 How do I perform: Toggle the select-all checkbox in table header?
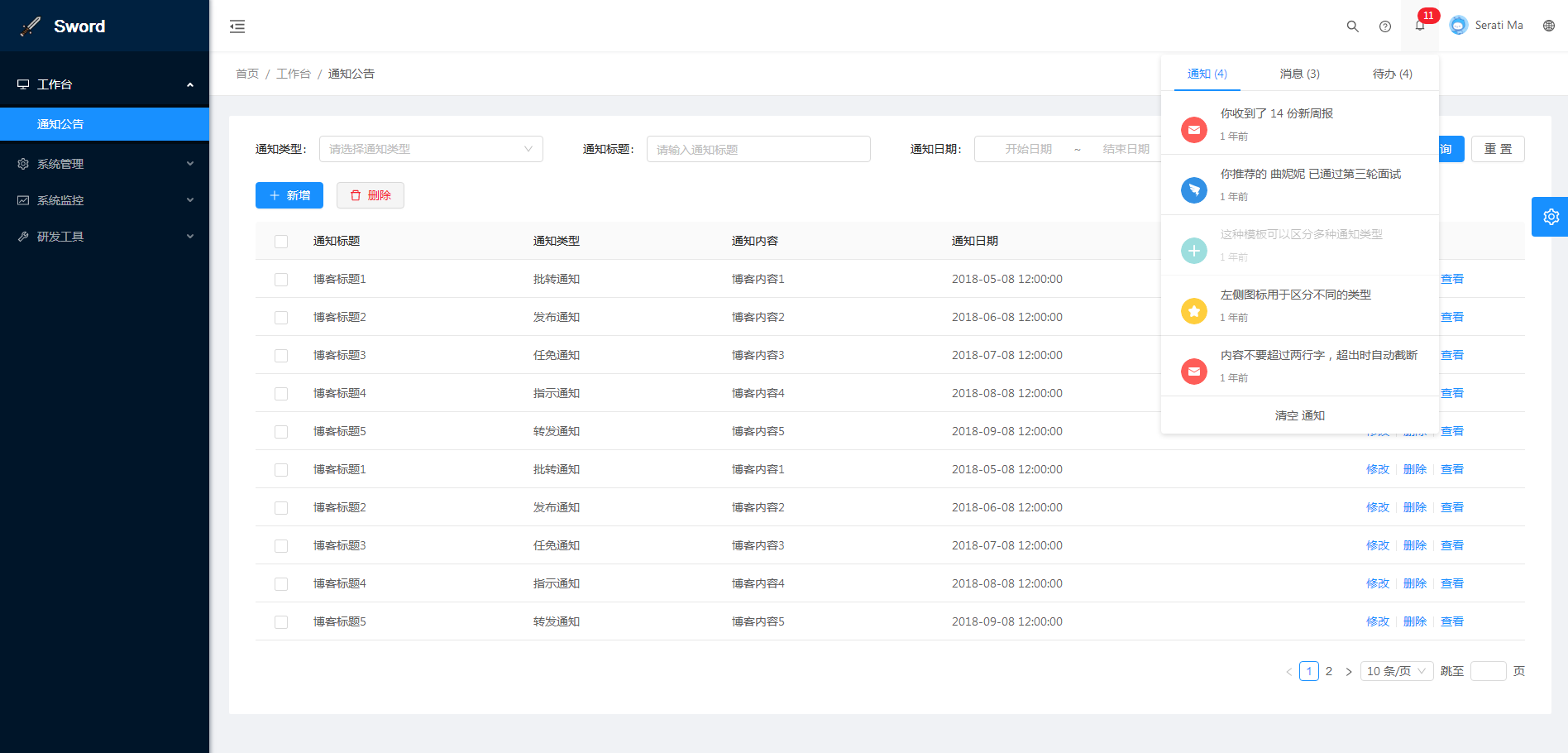click(281, 242)
